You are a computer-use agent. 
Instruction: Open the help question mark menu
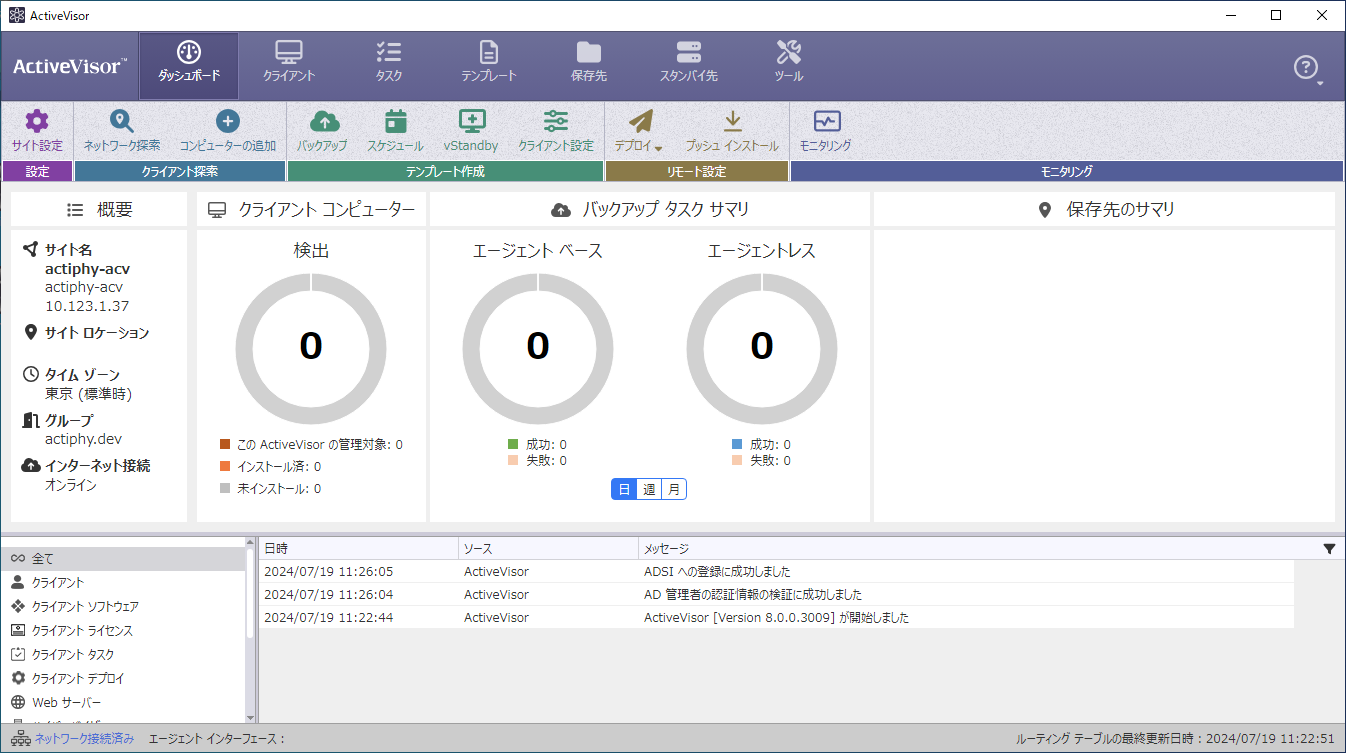(x=1307, y=68)
